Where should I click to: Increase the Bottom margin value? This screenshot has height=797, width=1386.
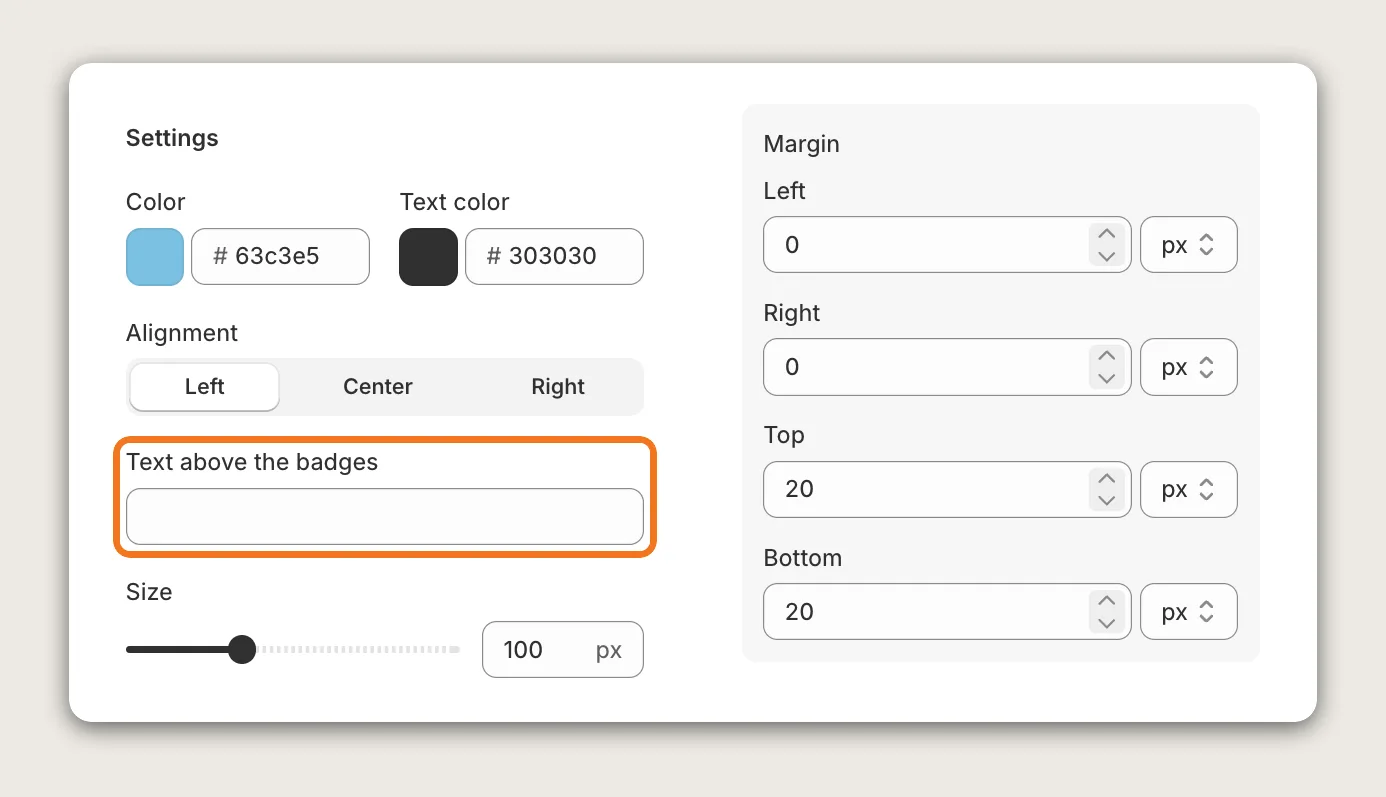tap(1106, 602)
